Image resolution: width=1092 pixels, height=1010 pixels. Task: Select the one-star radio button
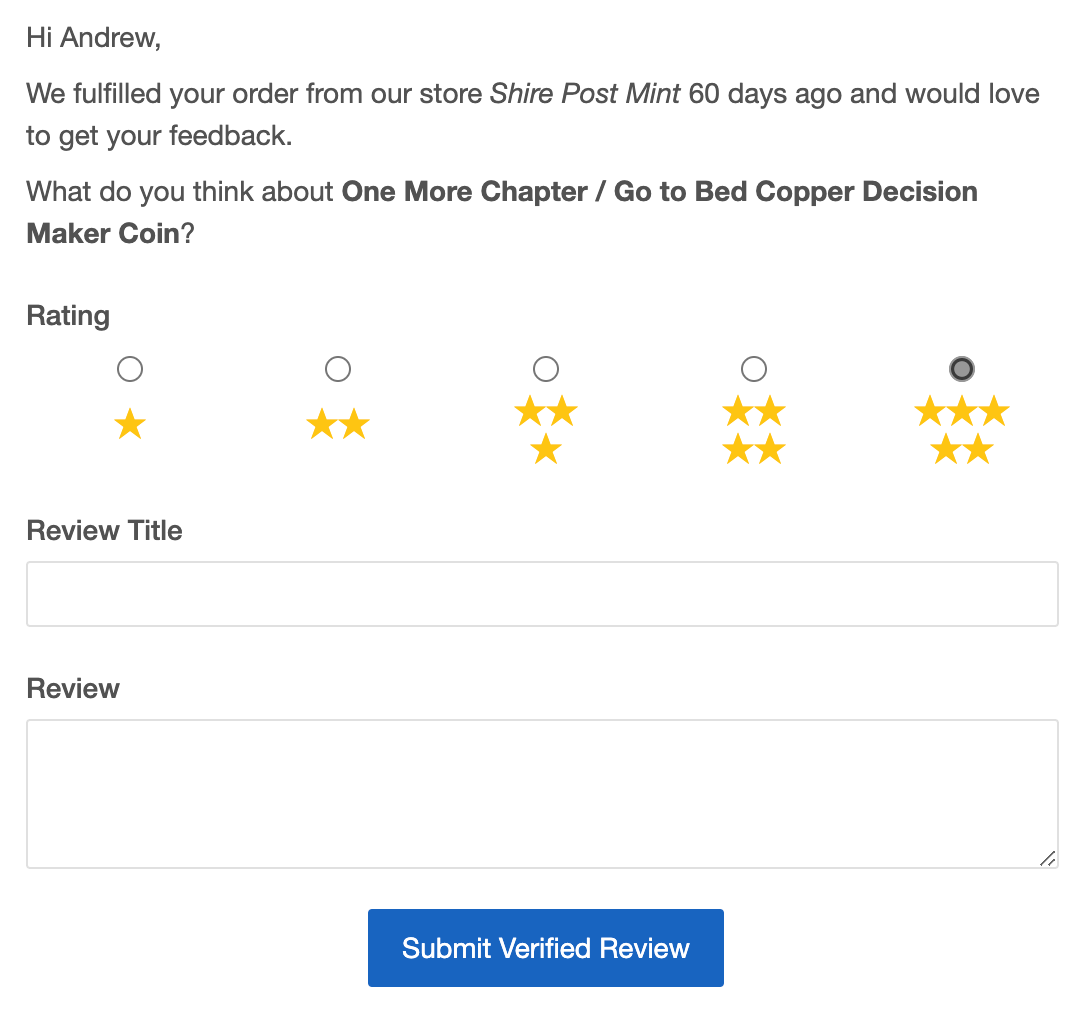tap(130, 368)
